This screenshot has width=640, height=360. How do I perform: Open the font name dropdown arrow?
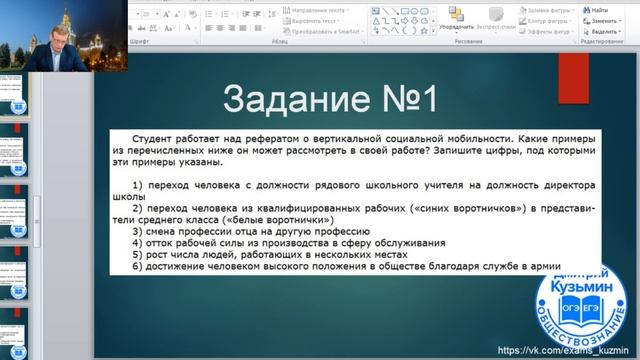[138, 14]
